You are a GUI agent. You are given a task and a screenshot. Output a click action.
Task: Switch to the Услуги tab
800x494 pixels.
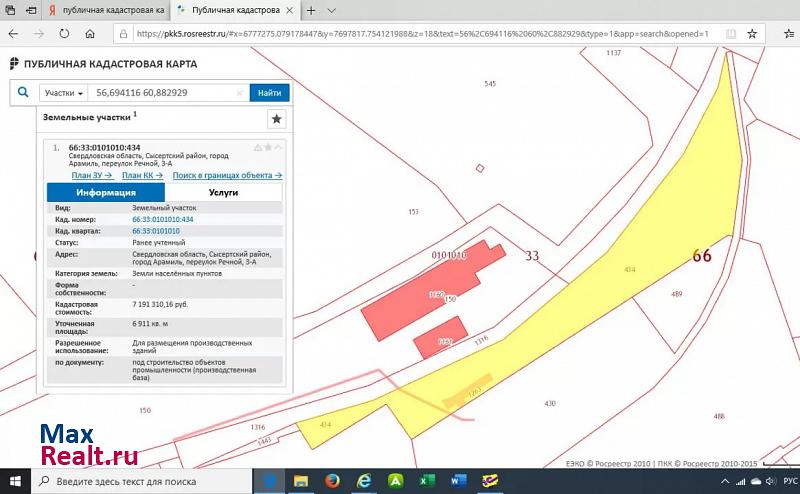[x=223, y=193]
